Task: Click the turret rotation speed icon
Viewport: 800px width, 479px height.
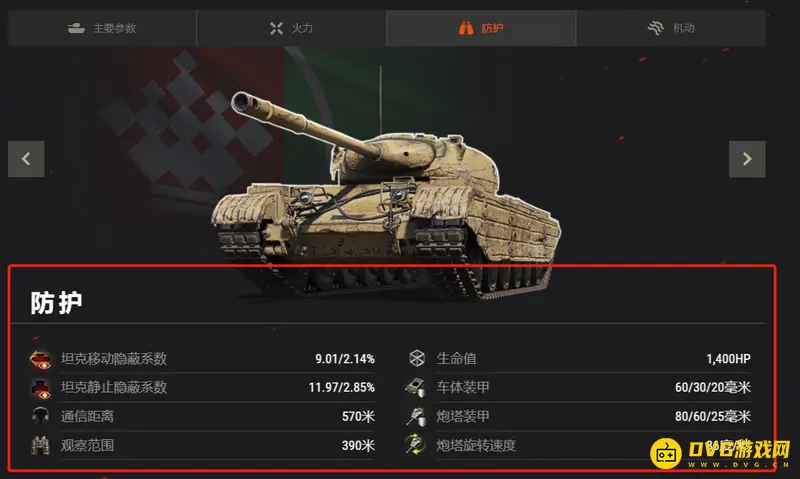Action: 415,444
